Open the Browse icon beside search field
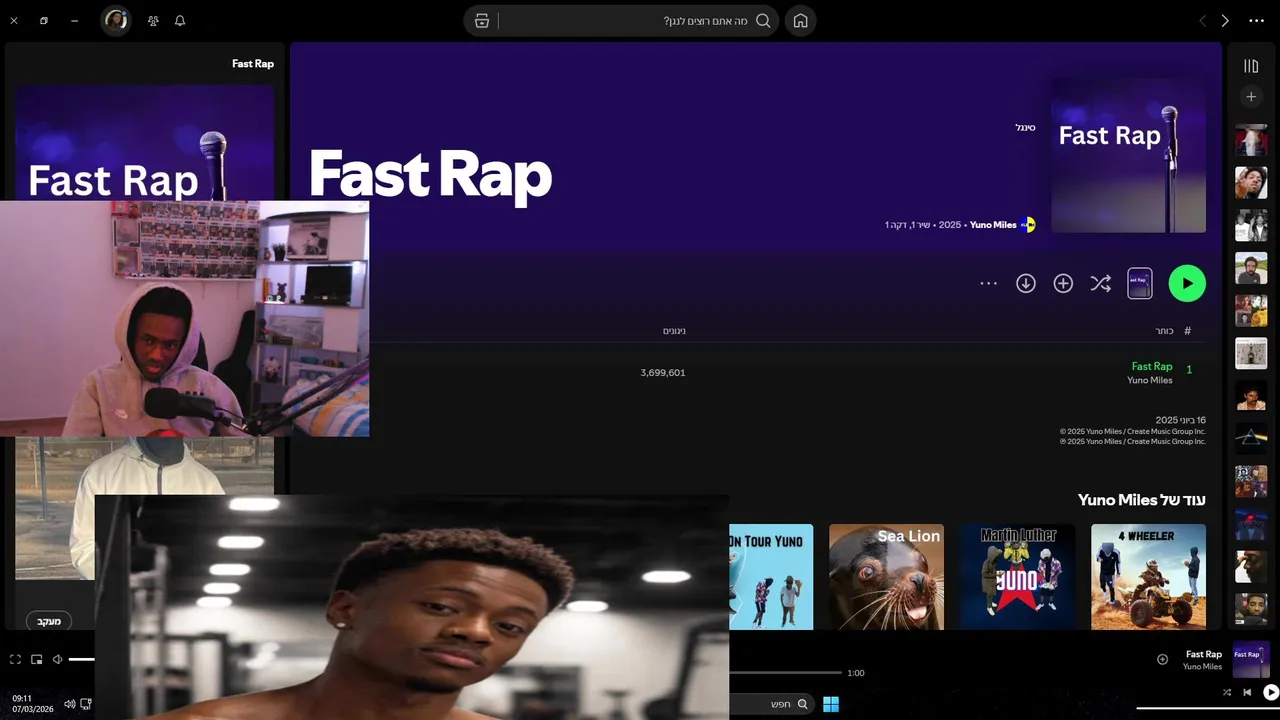This screenshot has width=1280, height=720. [482, 20]
